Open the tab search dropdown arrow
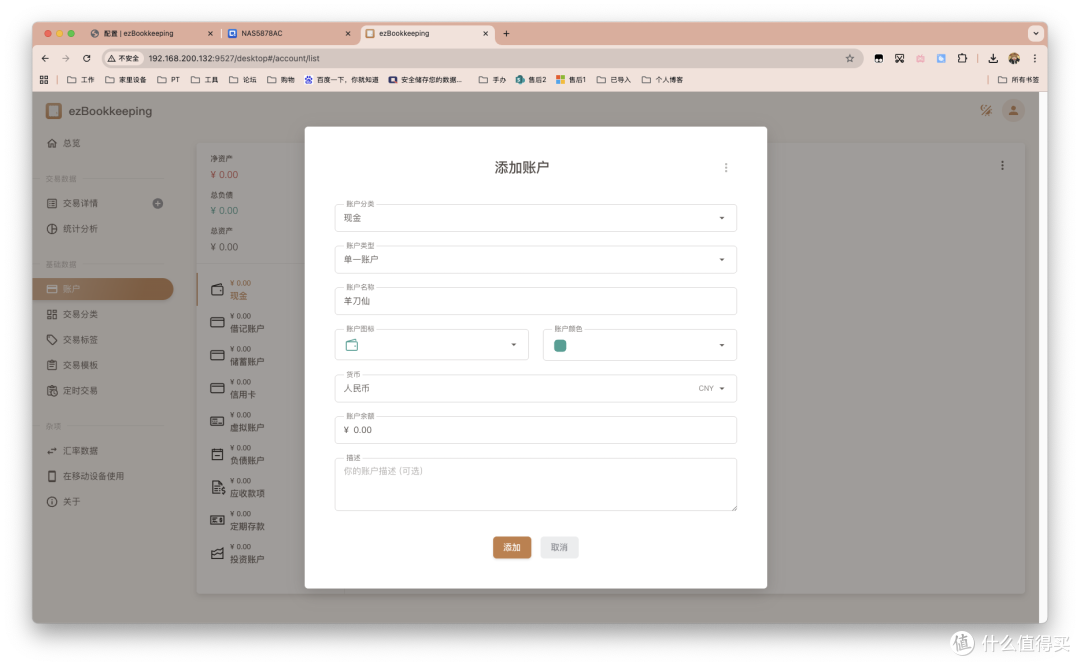The image size is (1080, 666). click(x=1035, y=33)
